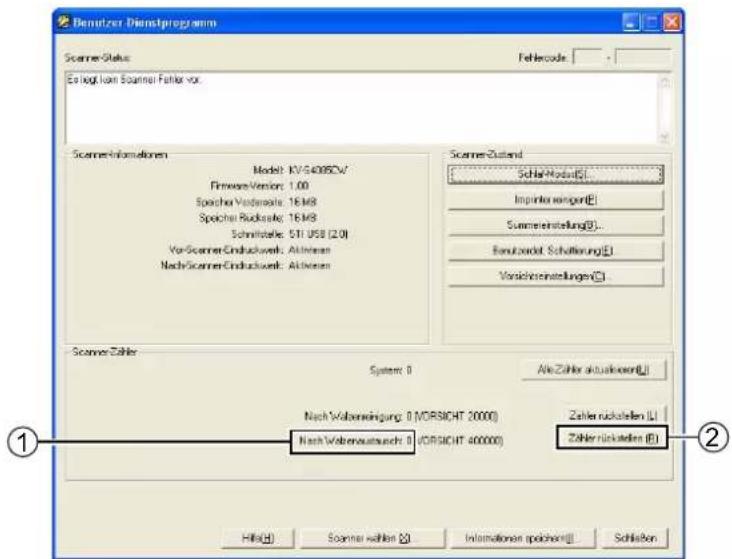
Task: Click the Informationen speichern(I) button
Action: coord(523,538)
